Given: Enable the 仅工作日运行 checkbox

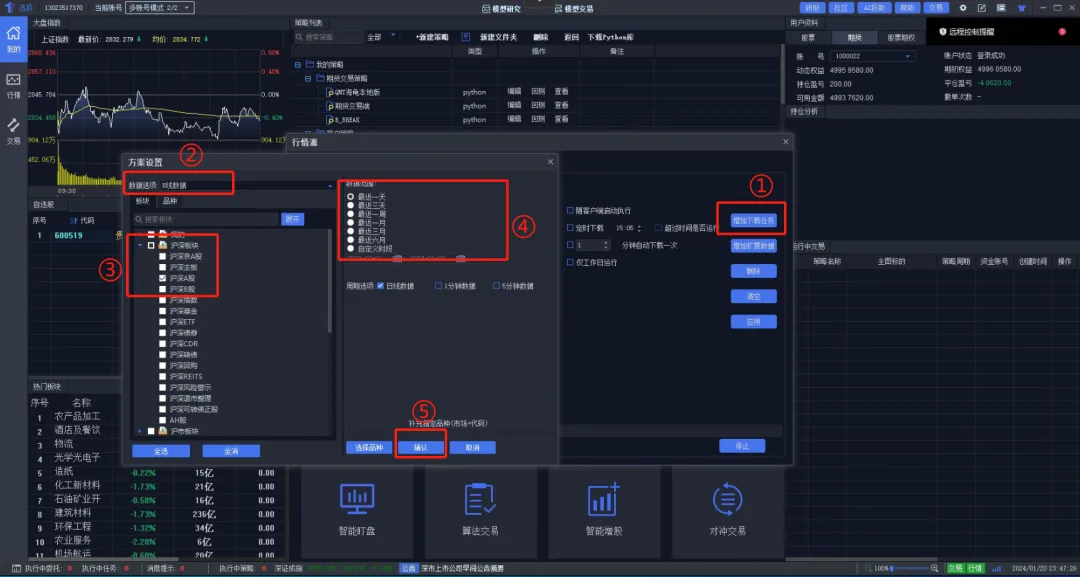Looking at the screenshot, I should point(570,262).
